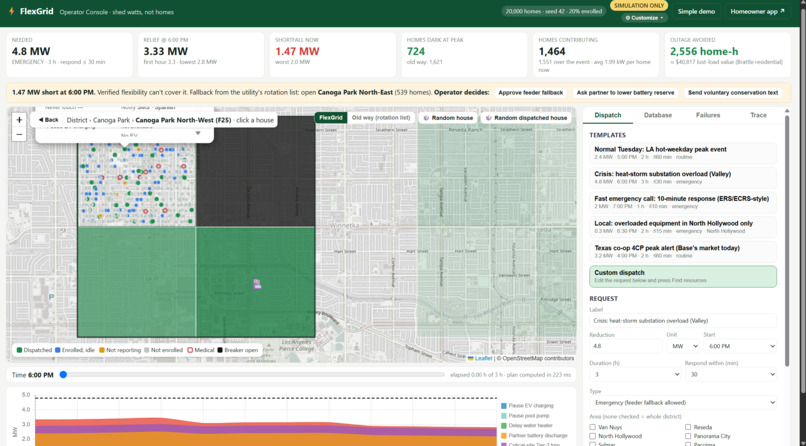Click the Leaflet attribution link
The height and width of the screenshot is (446, 806).
[x=483, y=359]
